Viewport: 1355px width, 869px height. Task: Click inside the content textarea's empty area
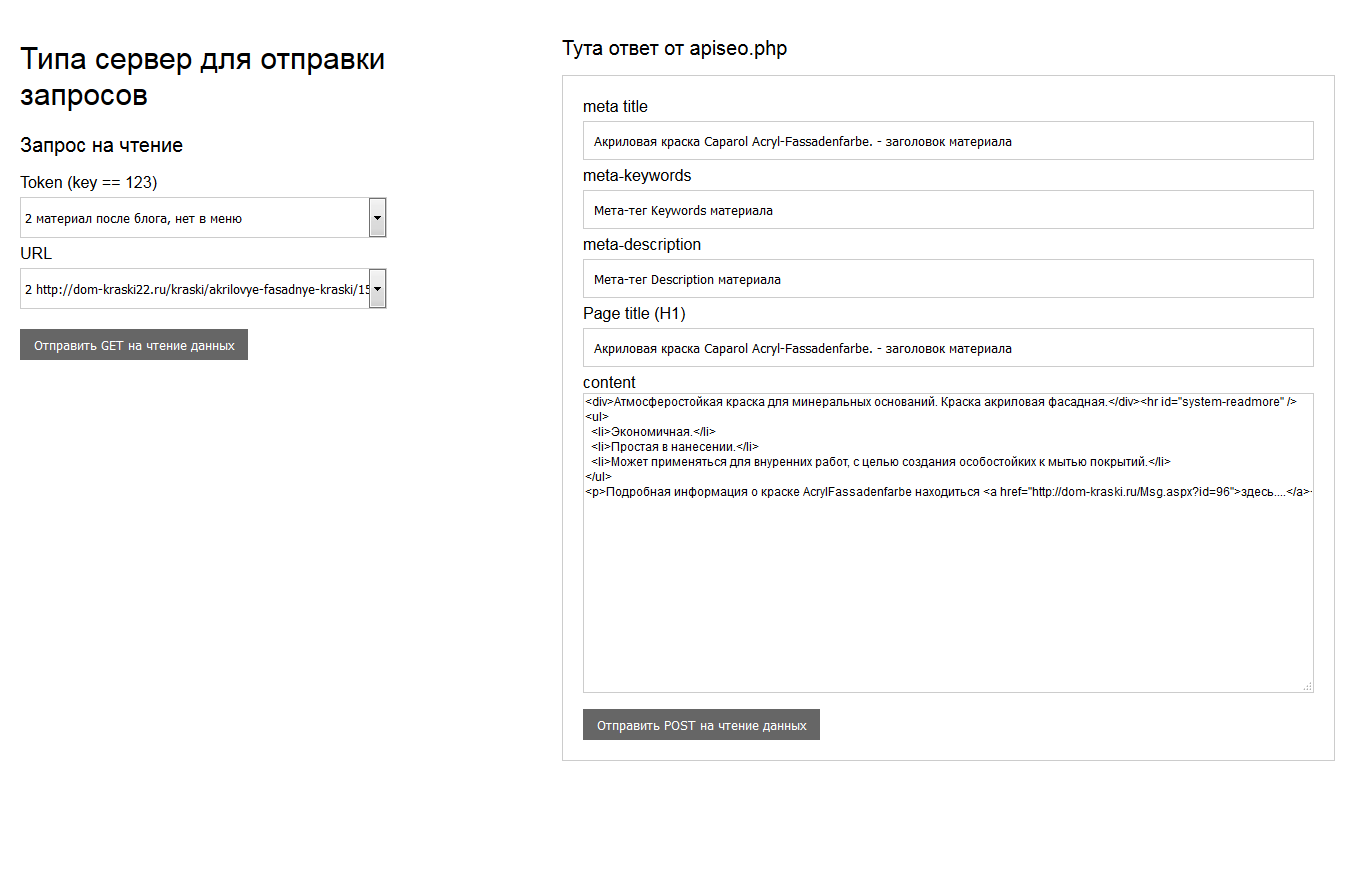click(x=947, y=600)
